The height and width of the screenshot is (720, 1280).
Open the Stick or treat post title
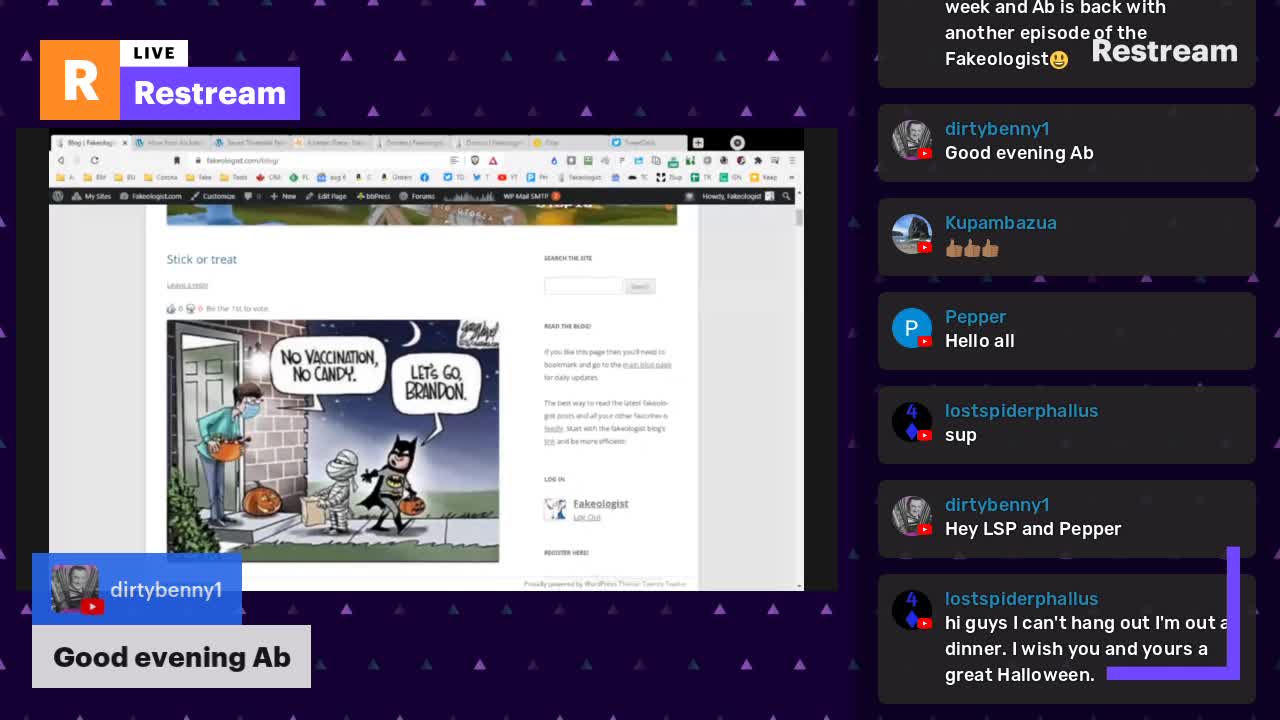[202, 259]
